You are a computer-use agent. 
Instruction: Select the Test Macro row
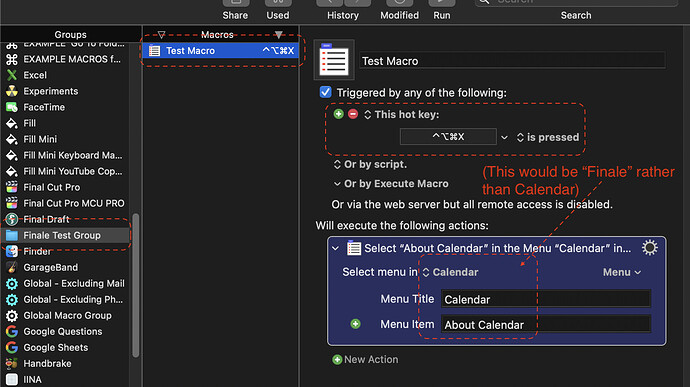coord(220,51)
